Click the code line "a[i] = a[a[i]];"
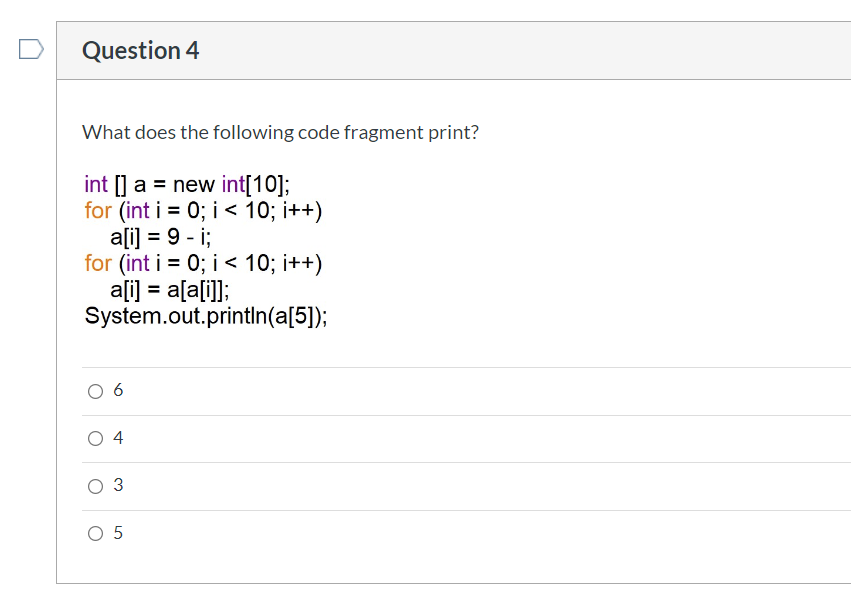The width and height of the screenshot is (851, 590). click(170, 289)
